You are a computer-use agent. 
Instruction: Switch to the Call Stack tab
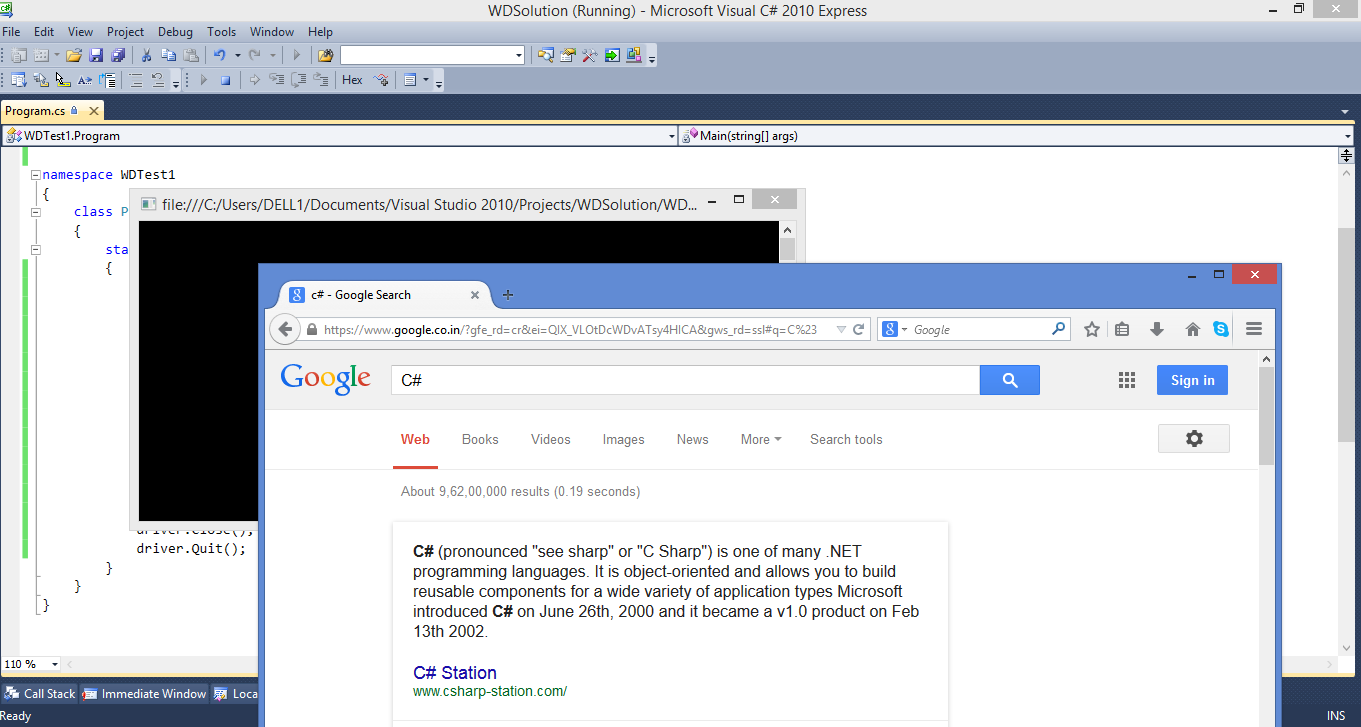[39, 693]
